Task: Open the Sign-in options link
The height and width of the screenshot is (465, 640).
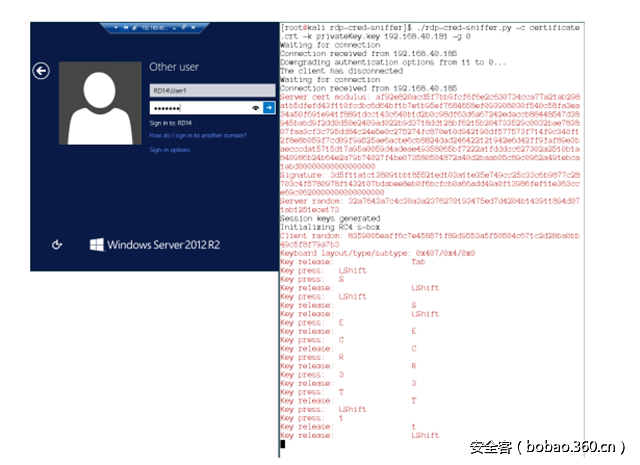Action: point(170,150)
